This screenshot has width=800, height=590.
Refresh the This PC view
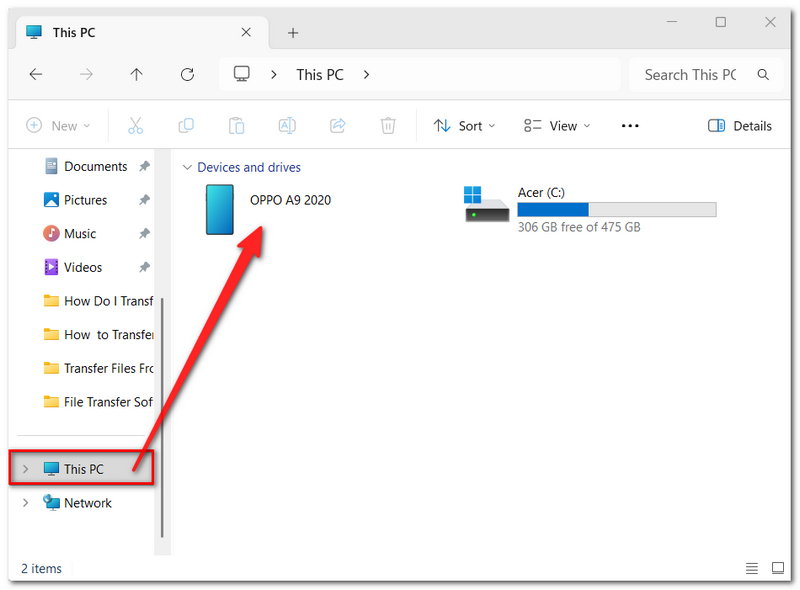pos(187,75)
